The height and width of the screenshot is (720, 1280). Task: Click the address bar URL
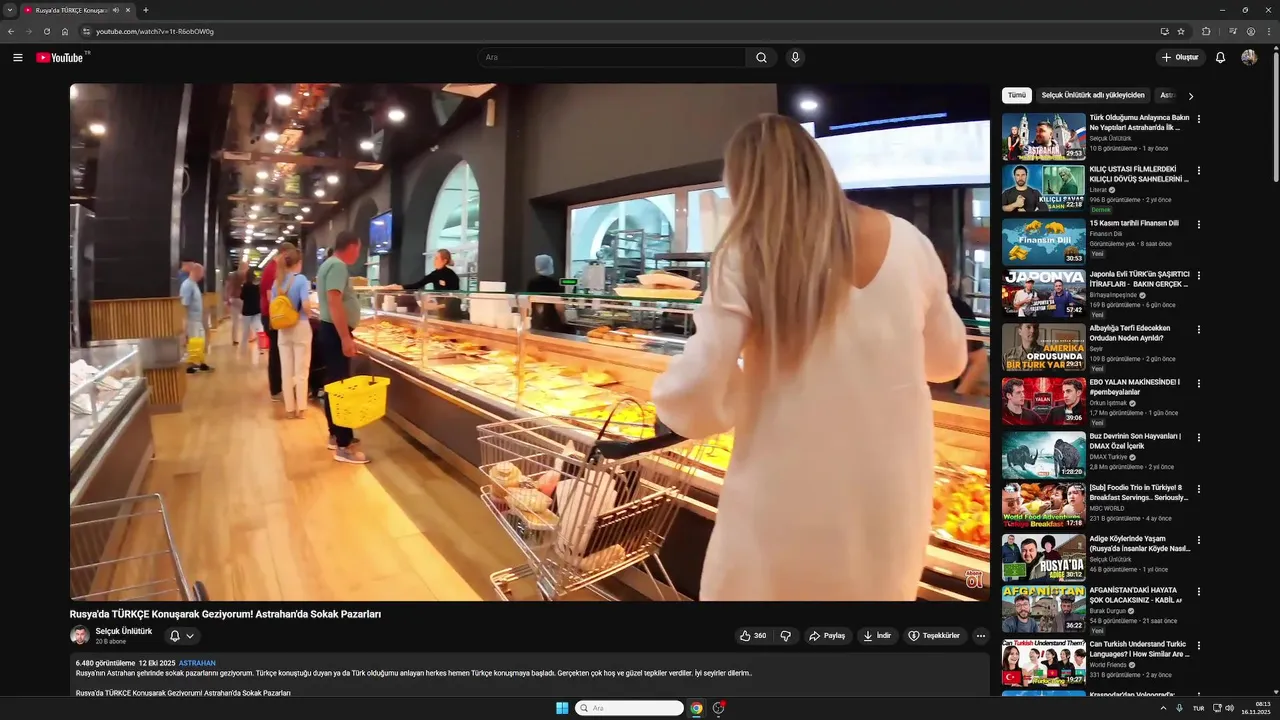point(155,31)
